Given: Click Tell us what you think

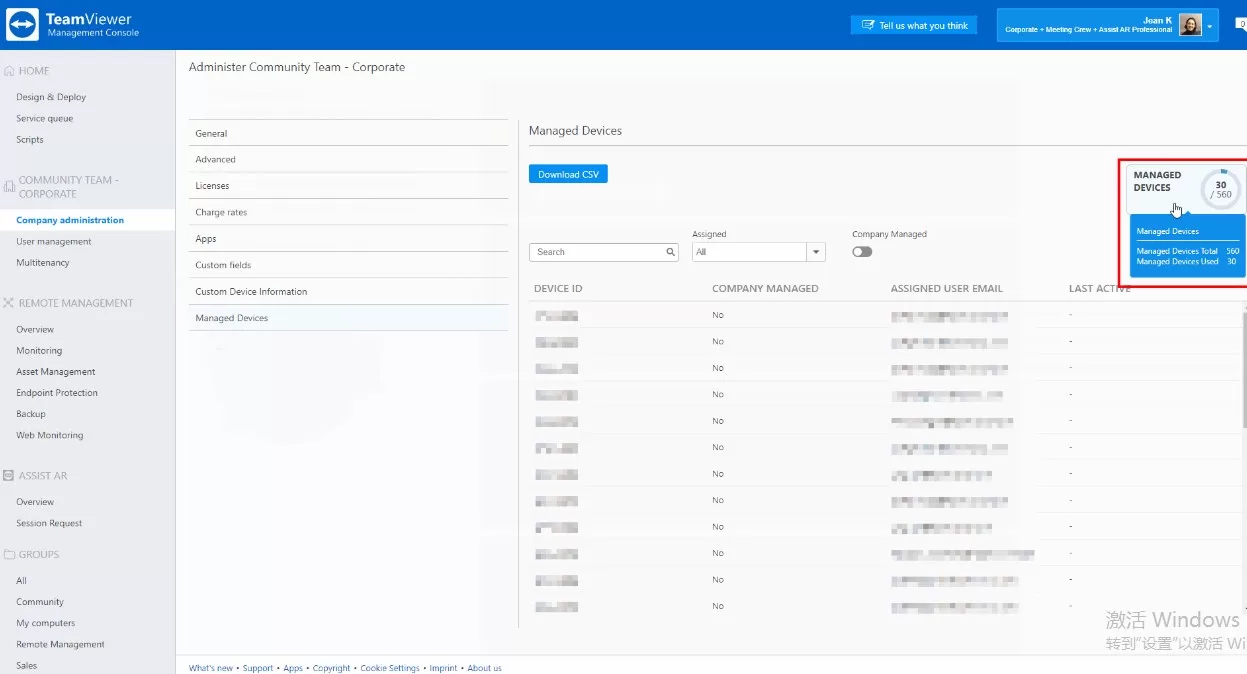Looking at the screenshot, I should point(914,25).
